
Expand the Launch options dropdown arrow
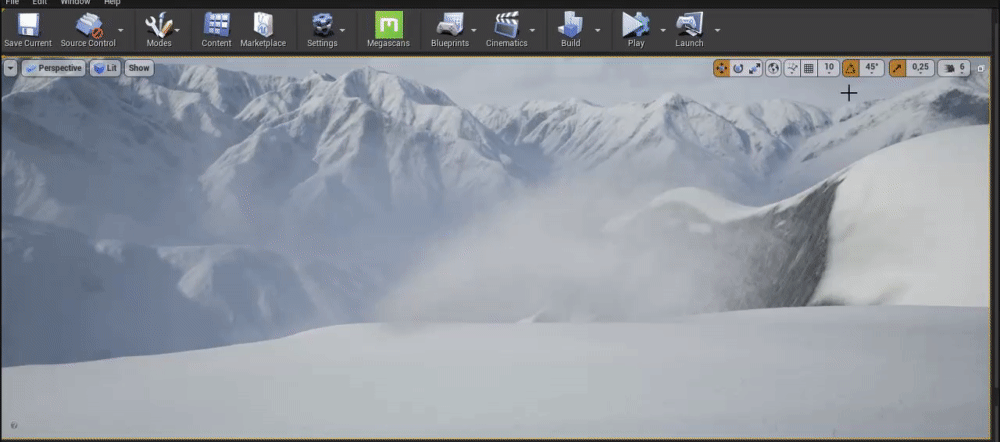[x=717, y=30]
